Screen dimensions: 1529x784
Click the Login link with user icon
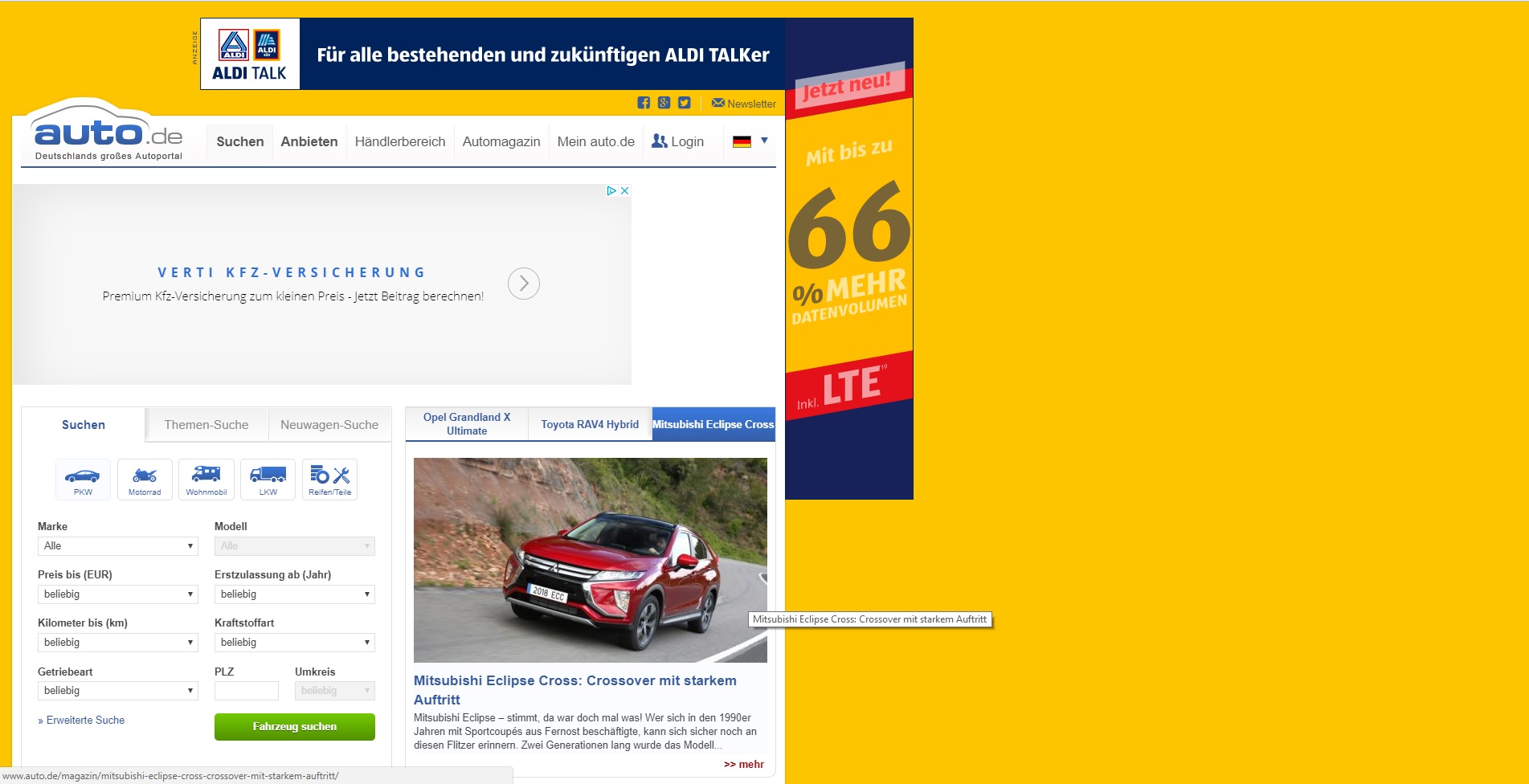click(677, 141)
